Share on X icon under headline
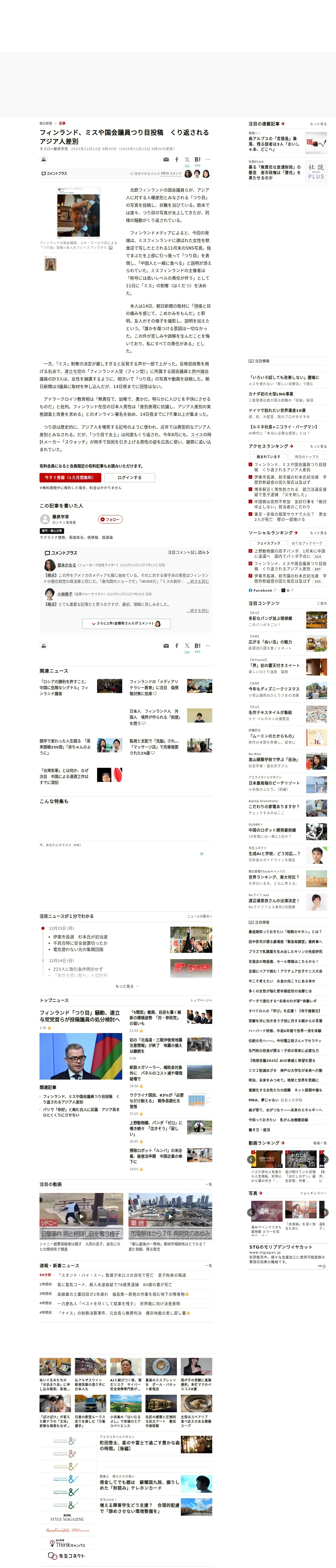 click(x=187, y=159)
